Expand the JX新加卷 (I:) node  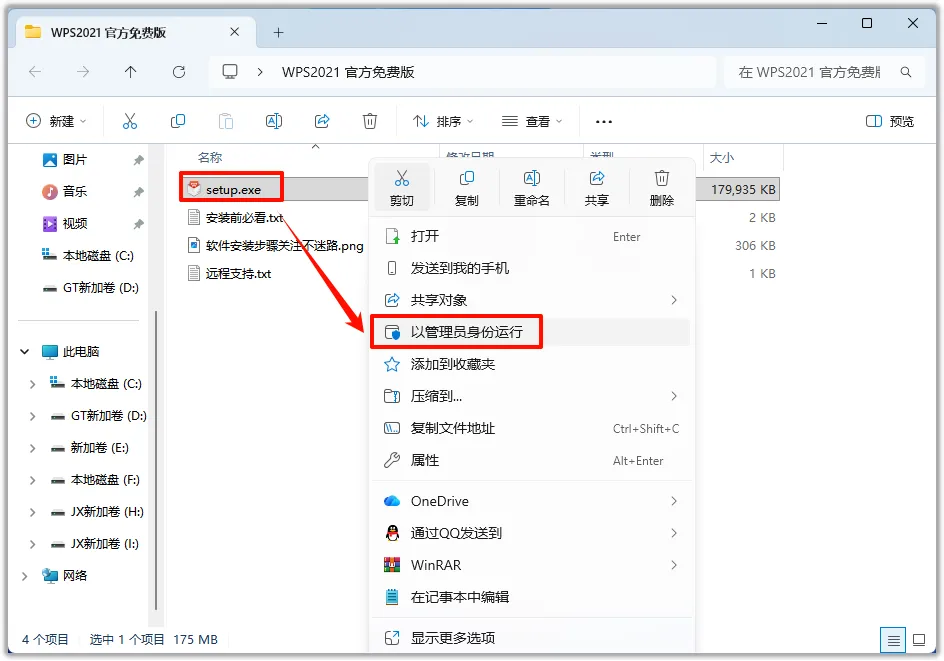(33, 544)
